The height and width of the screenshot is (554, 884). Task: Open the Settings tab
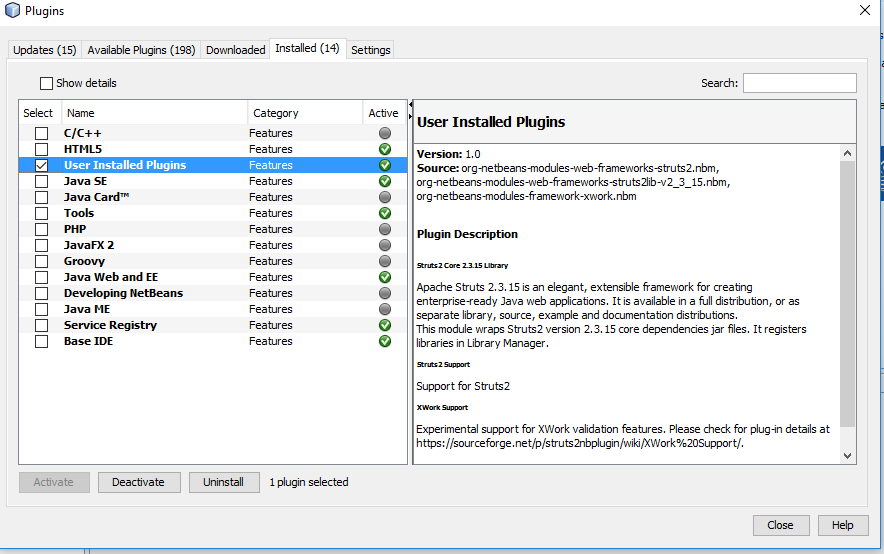pos(370,50)
